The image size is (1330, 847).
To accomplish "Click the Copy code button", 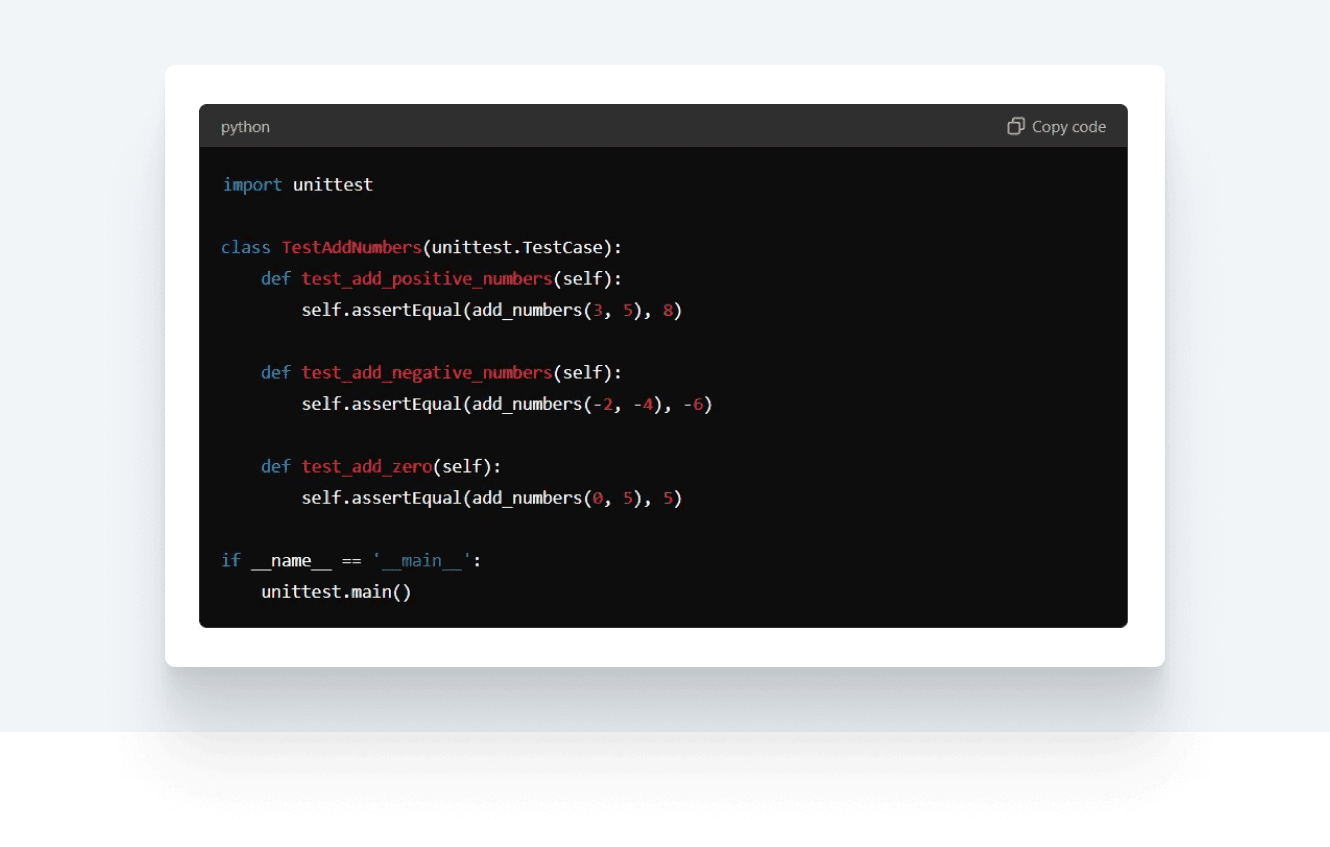I will (1056, 126).
